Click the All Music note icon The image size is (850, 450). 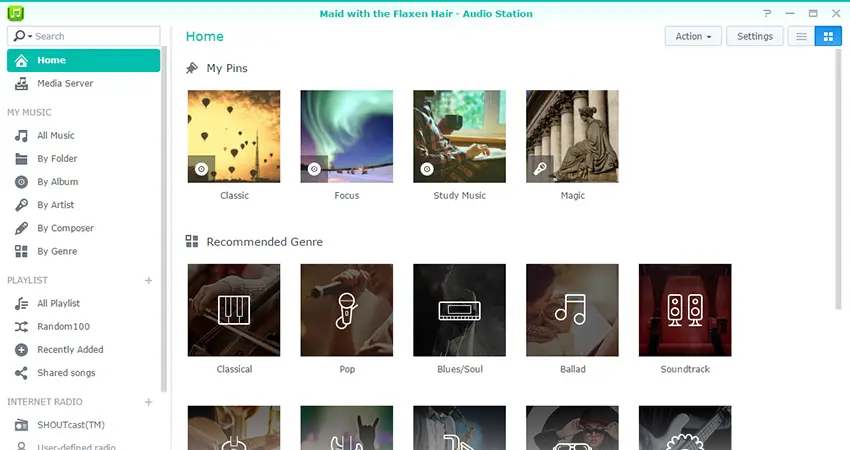coord(21,136)
